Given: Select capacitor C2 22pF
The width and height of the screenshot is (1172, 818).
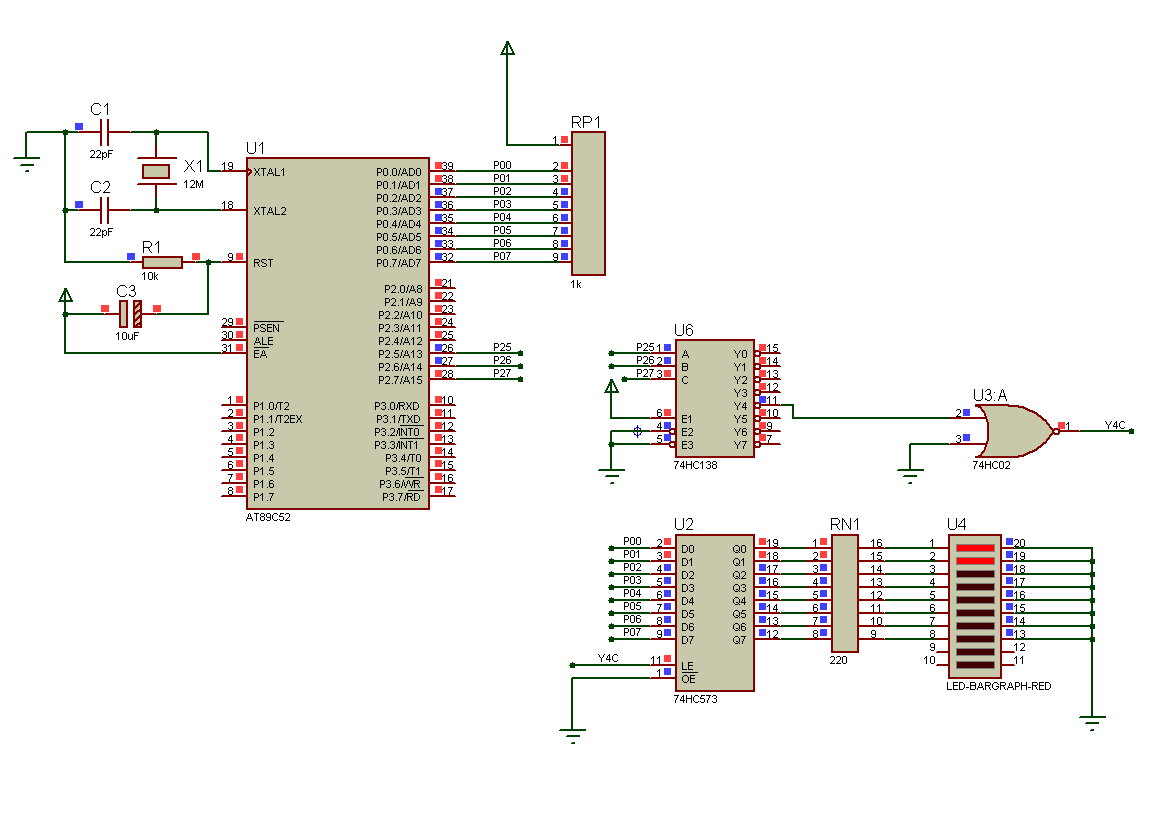Looking at the screenshot, I should (x=105, y=210).
